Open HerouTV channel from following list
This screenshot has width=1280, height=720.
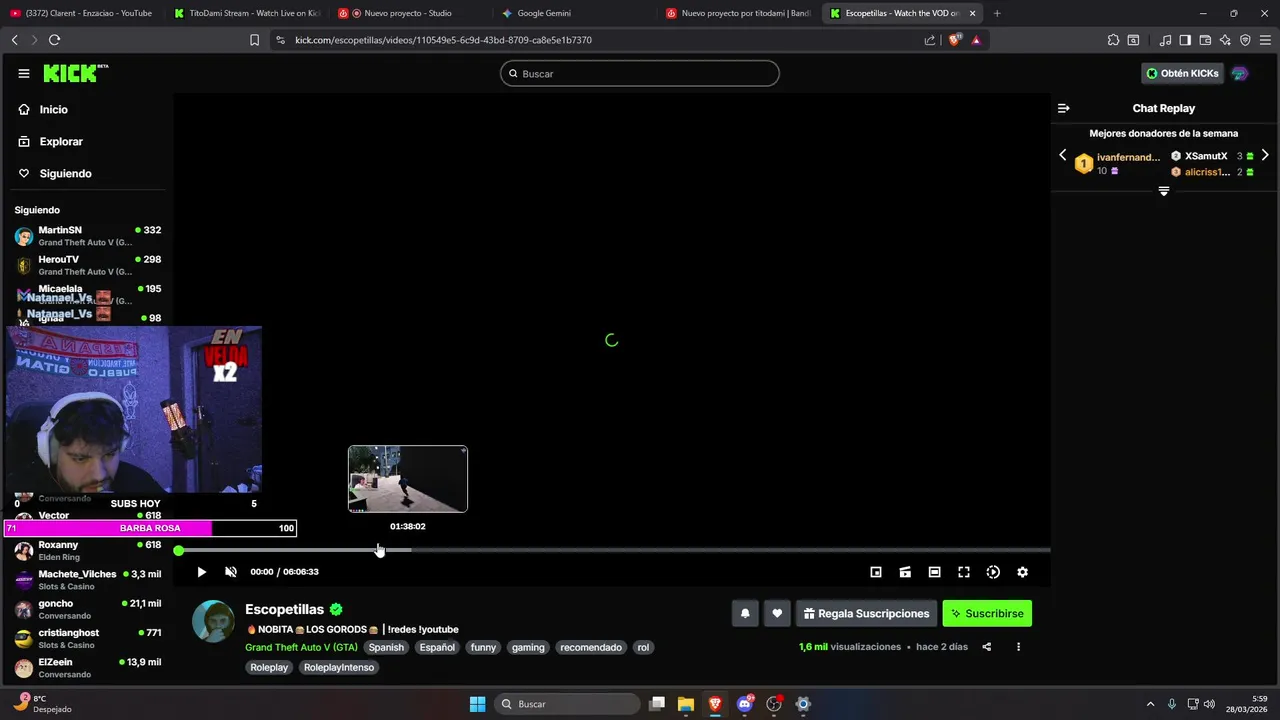pos(87,265)
